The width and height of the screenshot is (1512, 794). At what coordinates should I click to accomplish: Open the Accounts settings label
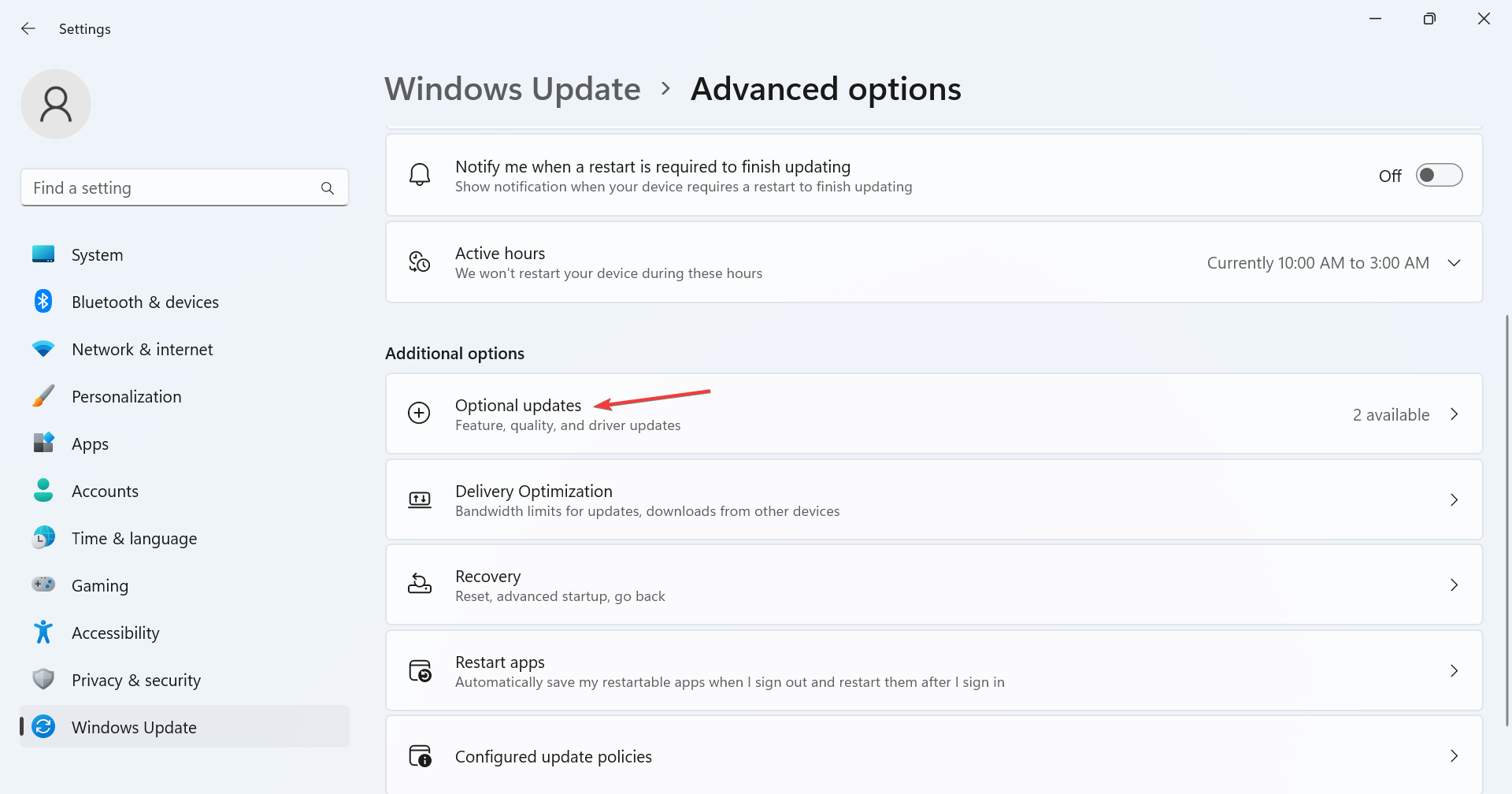(105, 492)
